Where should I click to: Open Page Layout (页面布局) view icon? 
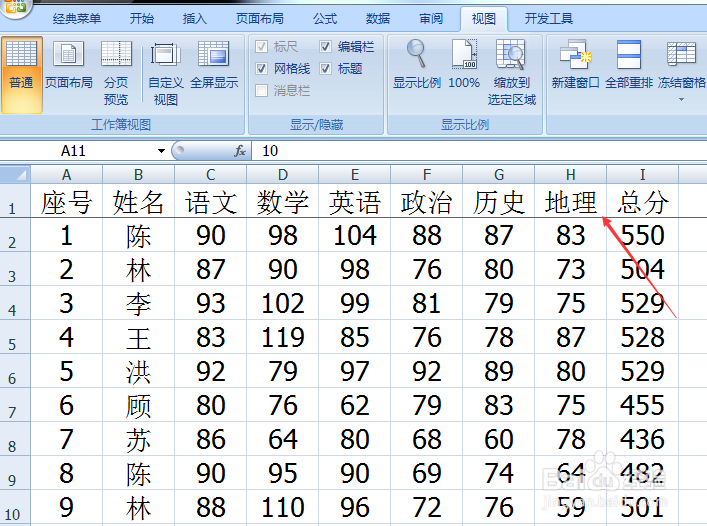[69, 54]
